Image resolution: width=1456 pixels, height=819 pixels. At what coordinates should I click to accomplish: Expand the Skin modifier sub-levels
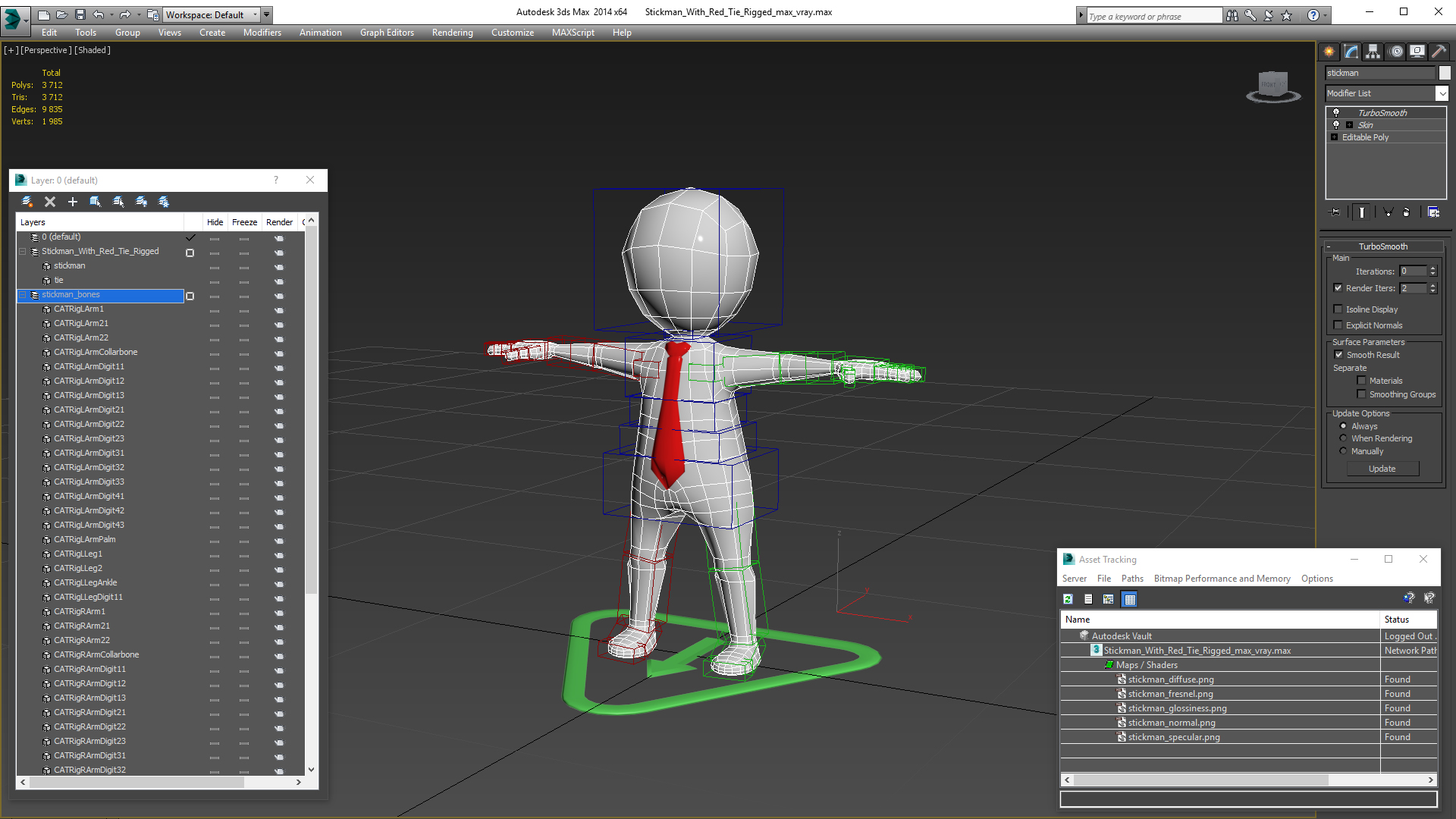point(1349,125)
